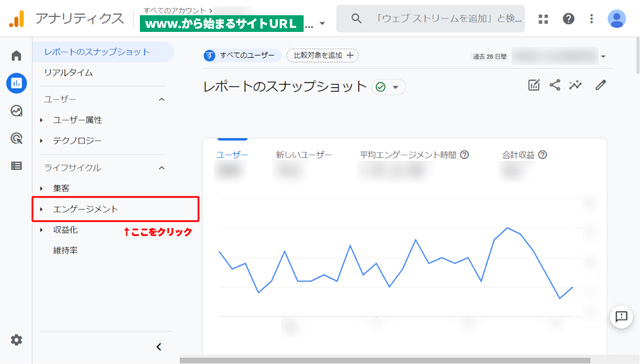The image size is (640, 364).
Task: Open the Explore icon in sidebar
Action: tap(16, 111)
